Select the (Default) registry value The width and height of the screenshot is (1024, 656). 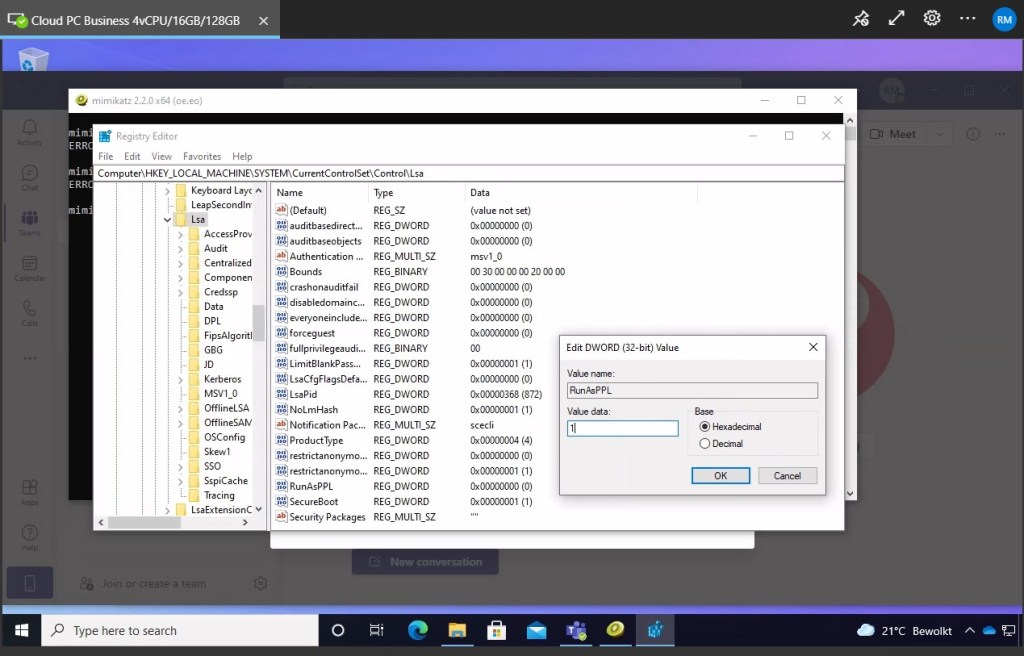coord(308,210)
